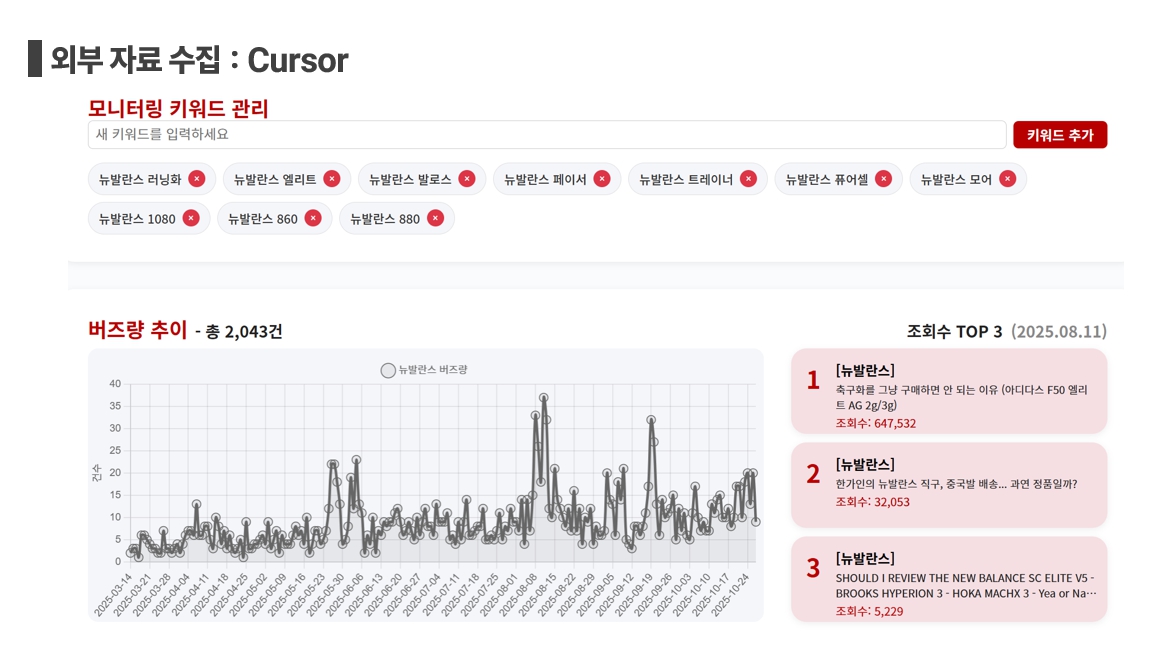Delete the 뉴발란스 엘리트 keyword chip
Image resolution: width=1149 pixels, height=648 pixels.
click(x=332, y=179)
